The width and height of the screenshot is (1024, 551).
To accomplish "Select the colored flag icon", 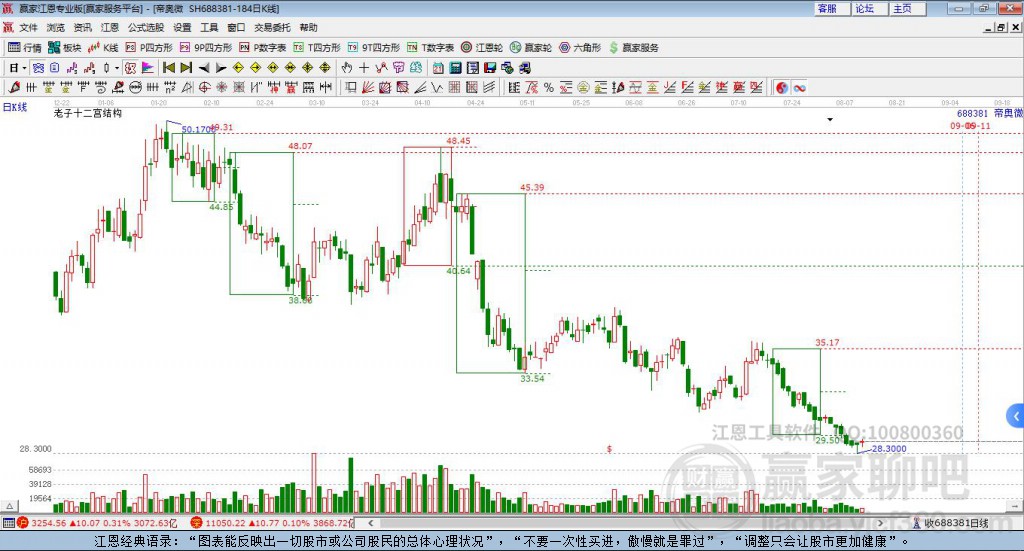I will (x=148, y=68).
